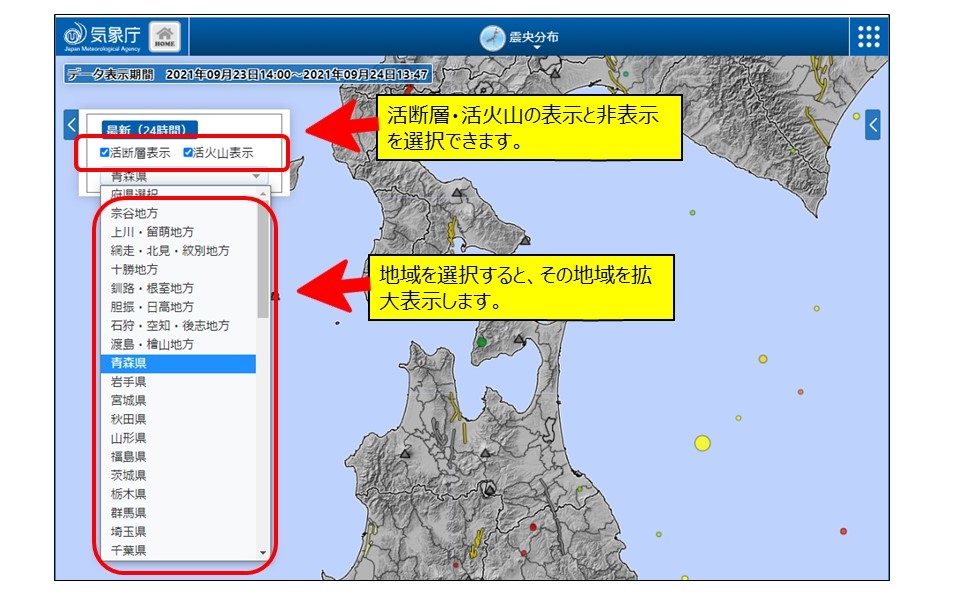Open the grid apps menu icon
This screenshot has height=601, width=960.
868,36
